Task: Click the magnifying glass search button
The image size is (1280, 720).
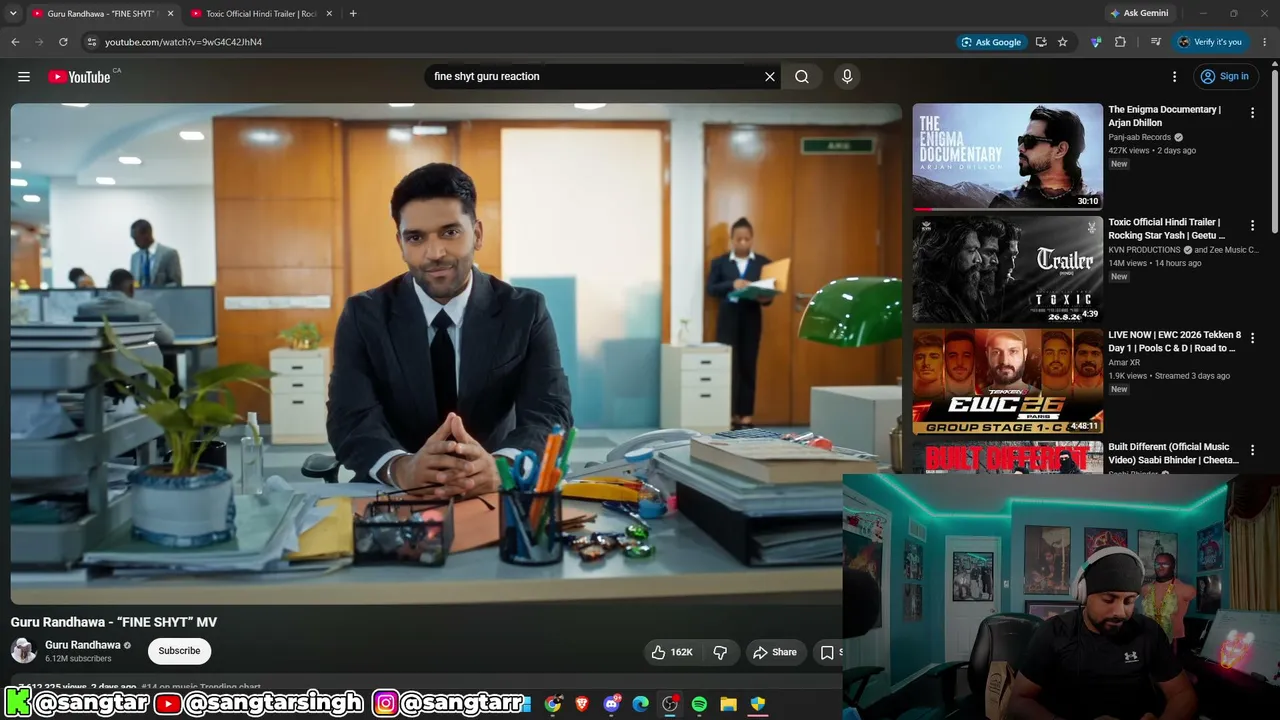Action: pyautogui.click(x=802, y=77)
